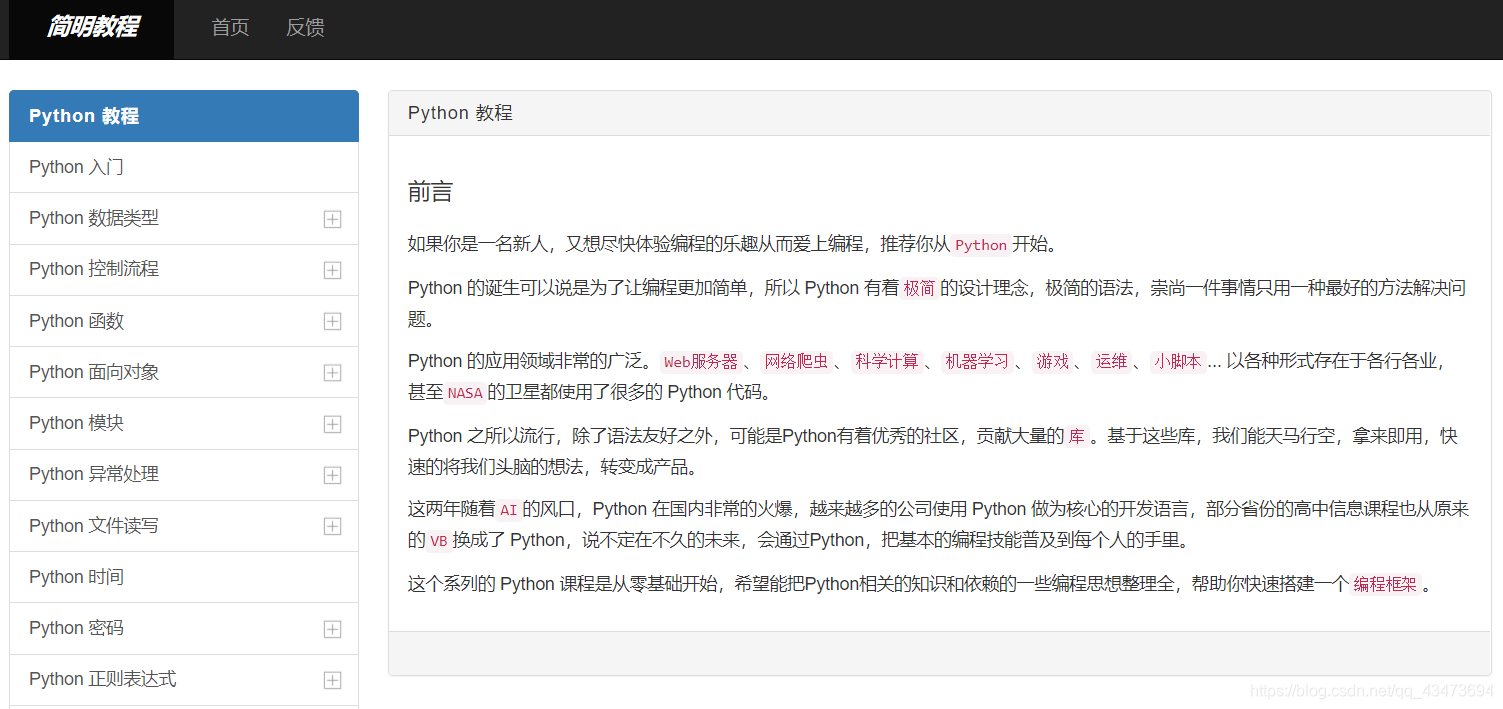Expand the Python 密码 plus icon
The height and width of the screenshot is (709, 1503).
(333, 629)
